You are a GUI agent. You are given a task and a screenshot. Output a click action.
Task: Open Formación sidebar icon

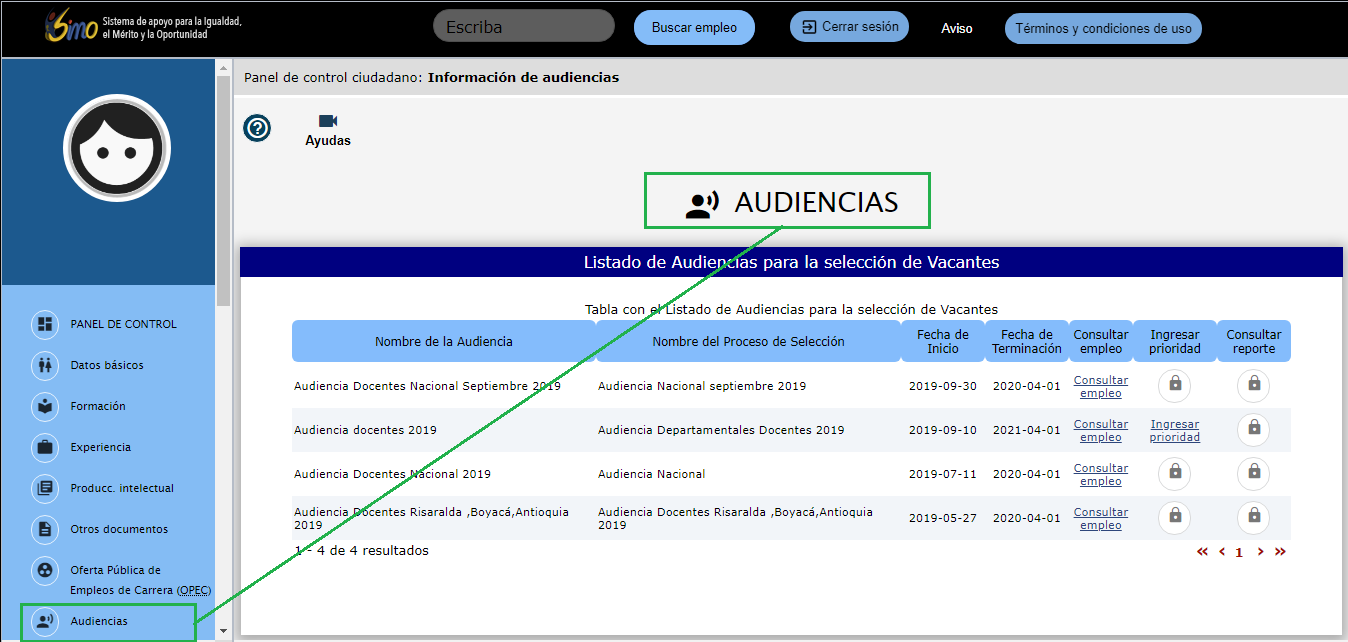tap(45, 406)
